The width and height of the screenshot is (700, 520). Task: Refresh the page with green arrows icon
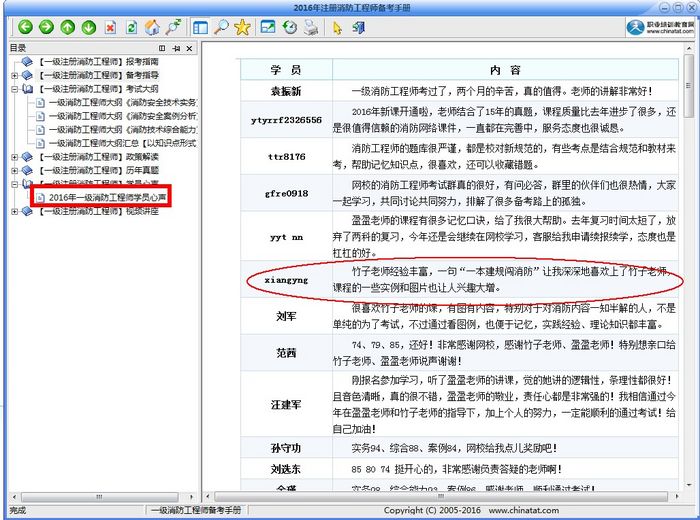pyautogui.click(x=131, y=28)
